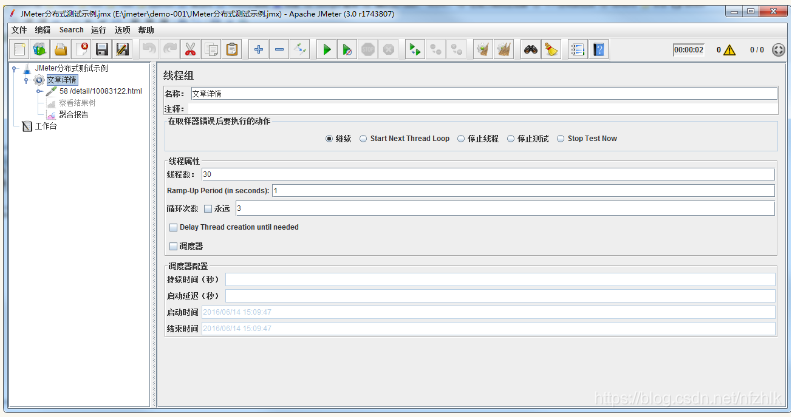
Task: Click the Reset Search icon
Action: pyautogui.click(x=551, y=49)
